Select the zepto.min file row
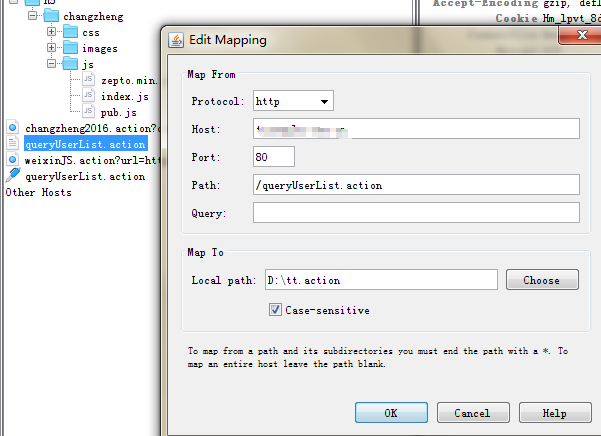 (129, 80)
